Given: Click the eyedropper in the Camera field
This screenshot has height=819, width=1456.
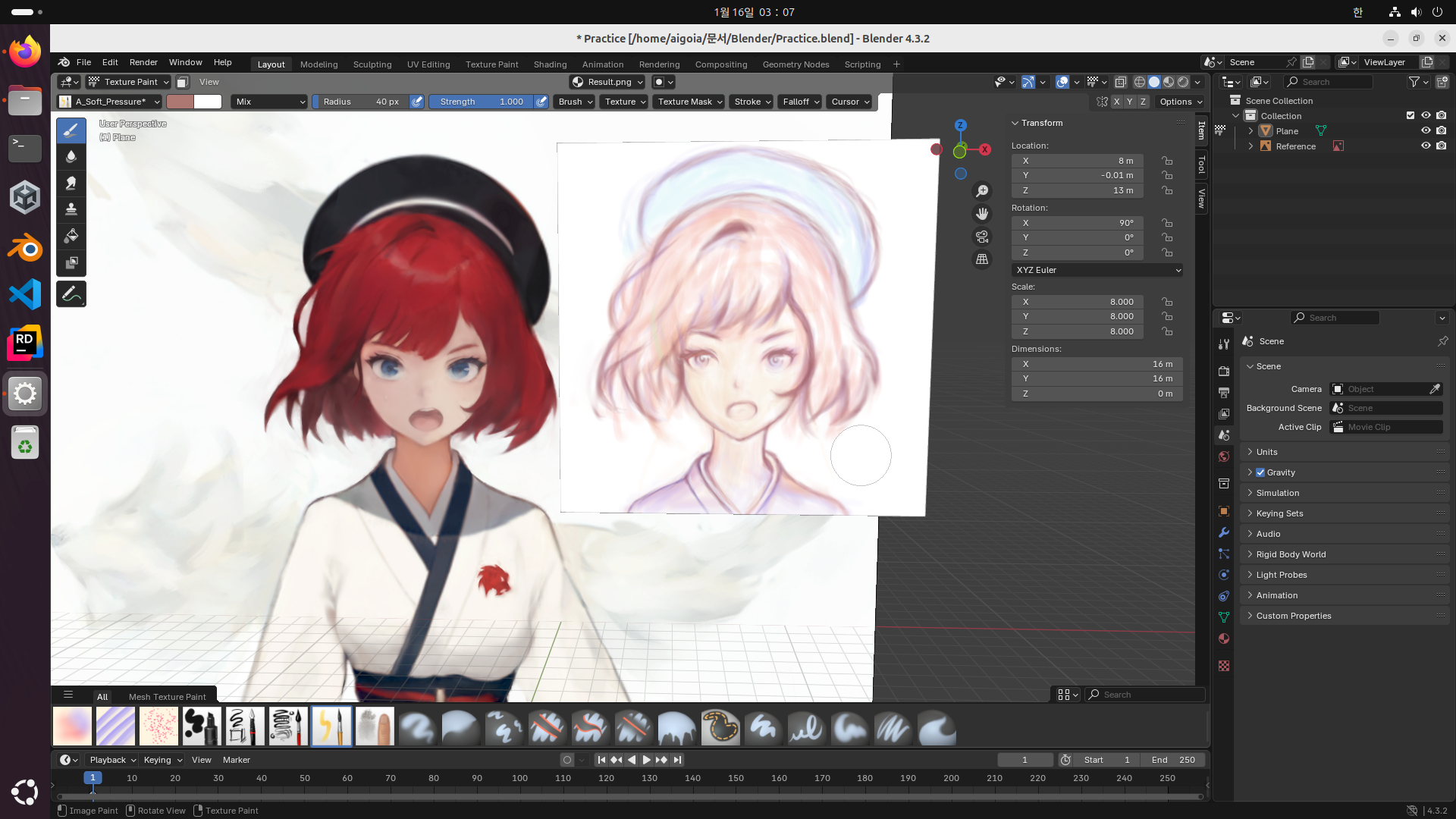Looking at the screenshot, I should [1434, 389].
